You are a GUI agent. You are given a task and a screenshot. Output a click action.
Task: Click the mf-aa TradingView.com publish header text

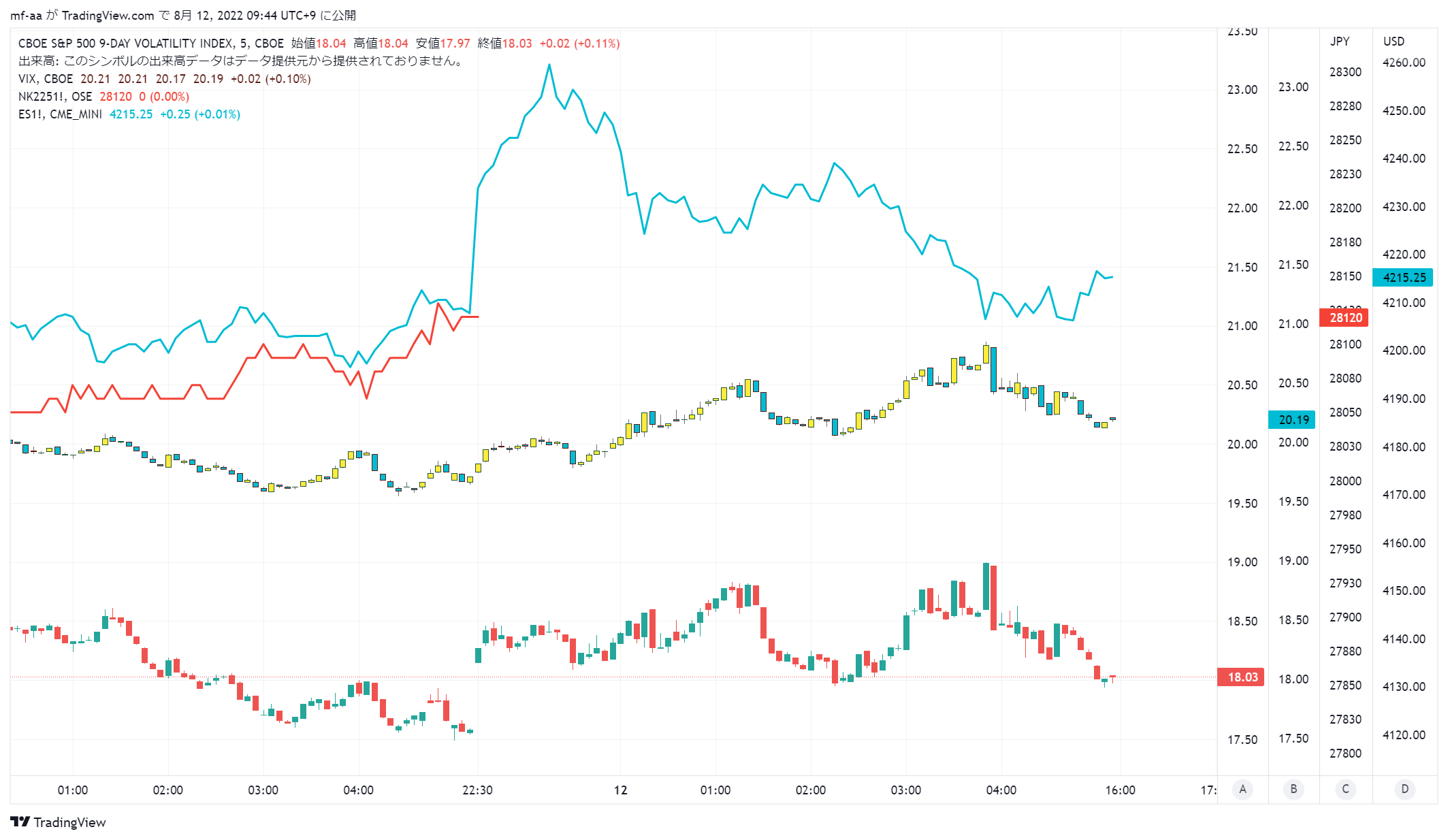point(183,15)
